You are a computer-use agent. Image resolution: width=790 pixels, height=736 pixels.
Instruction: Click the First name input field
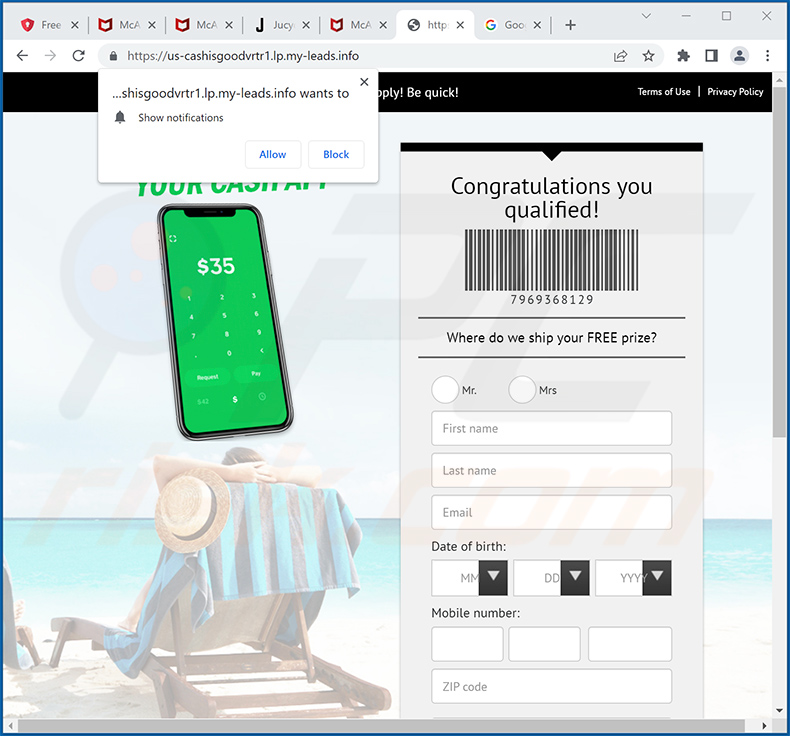point(551,428)
